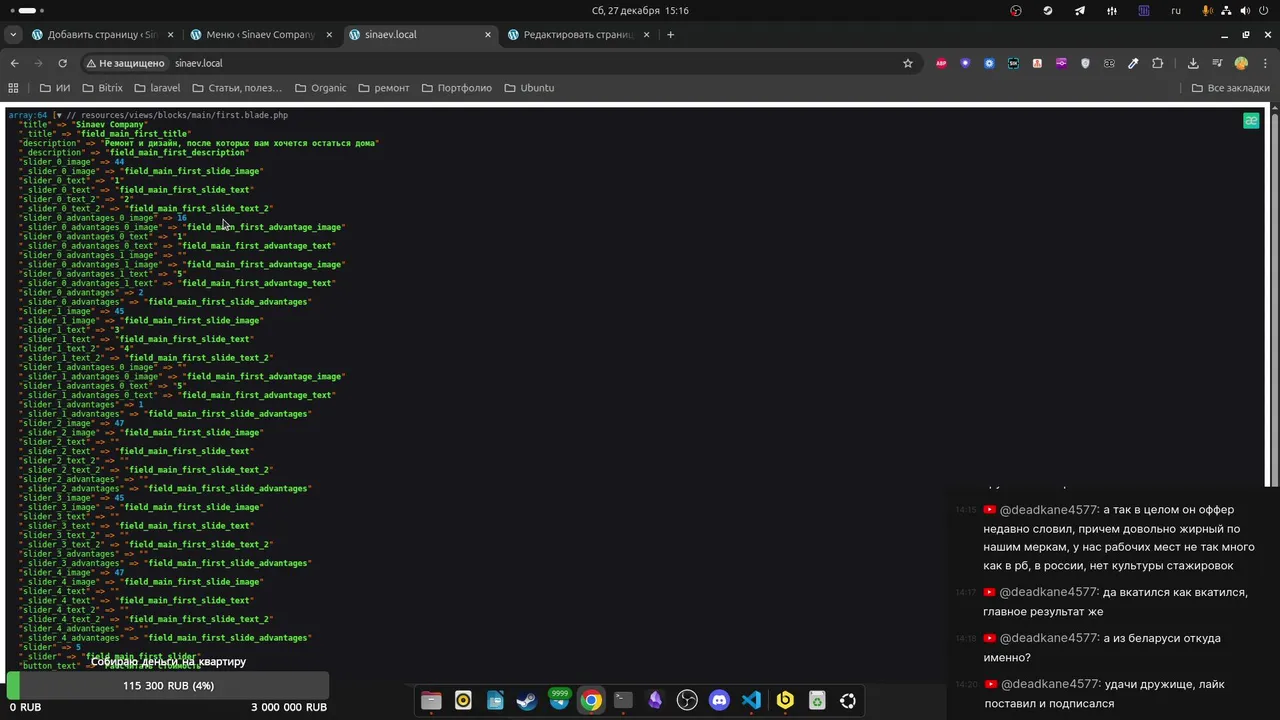This screenshot has width=1280, height=720.
Task: Open the Chrome downloads icon
Action: tap(1193, 63)
